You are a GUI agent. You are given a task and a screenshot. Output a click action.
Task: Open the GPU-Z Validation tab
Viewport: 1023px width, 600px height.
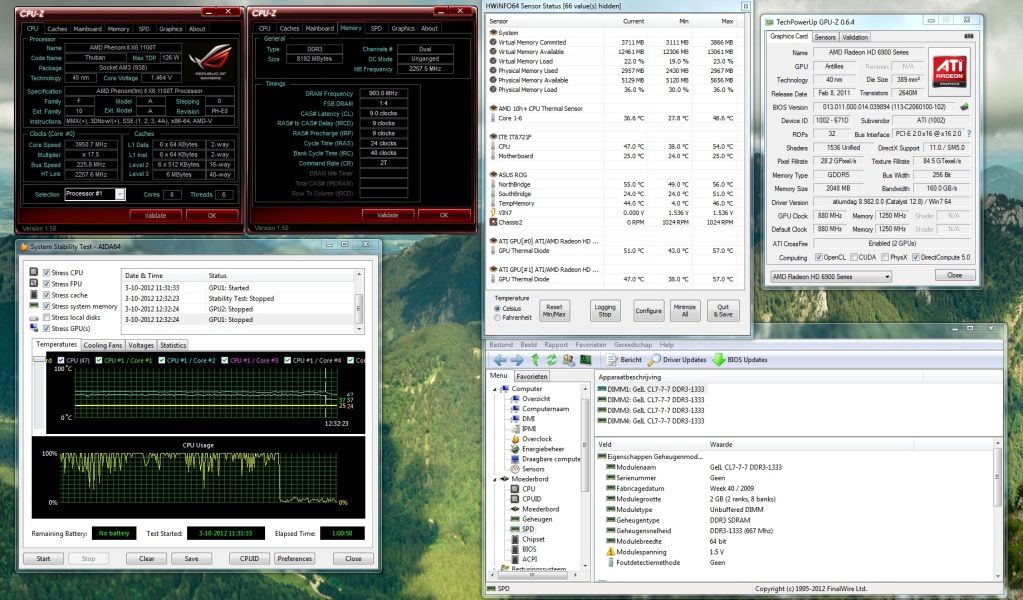[855, 37]
